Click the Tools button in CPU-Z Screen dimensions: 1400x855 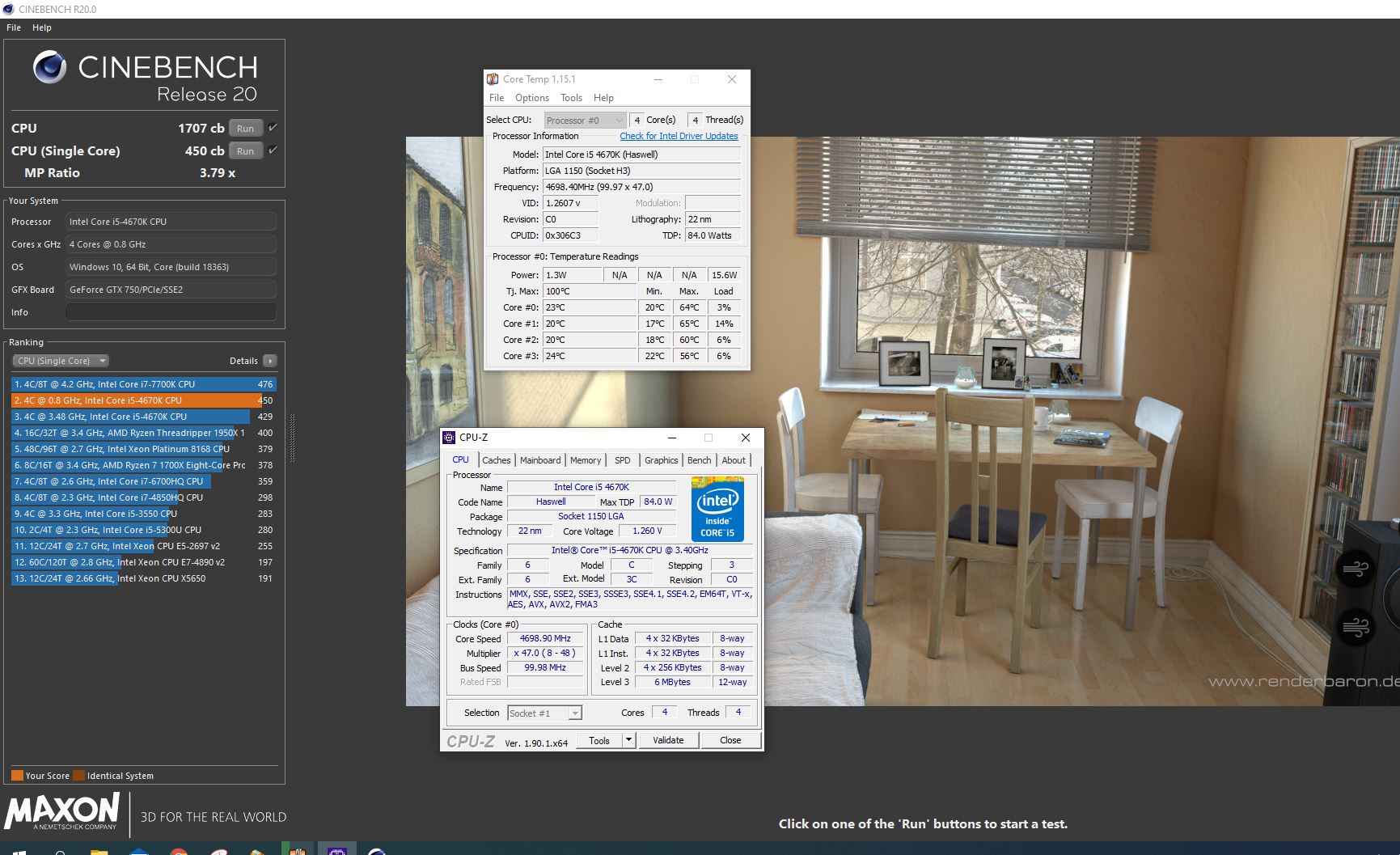599,740
